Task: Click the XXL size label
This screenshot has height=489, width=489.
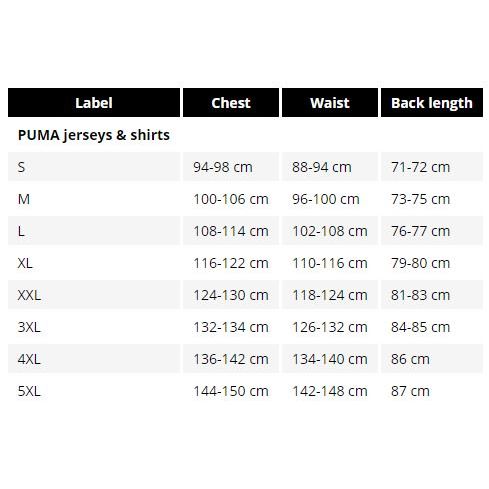Action: [29, 295]
